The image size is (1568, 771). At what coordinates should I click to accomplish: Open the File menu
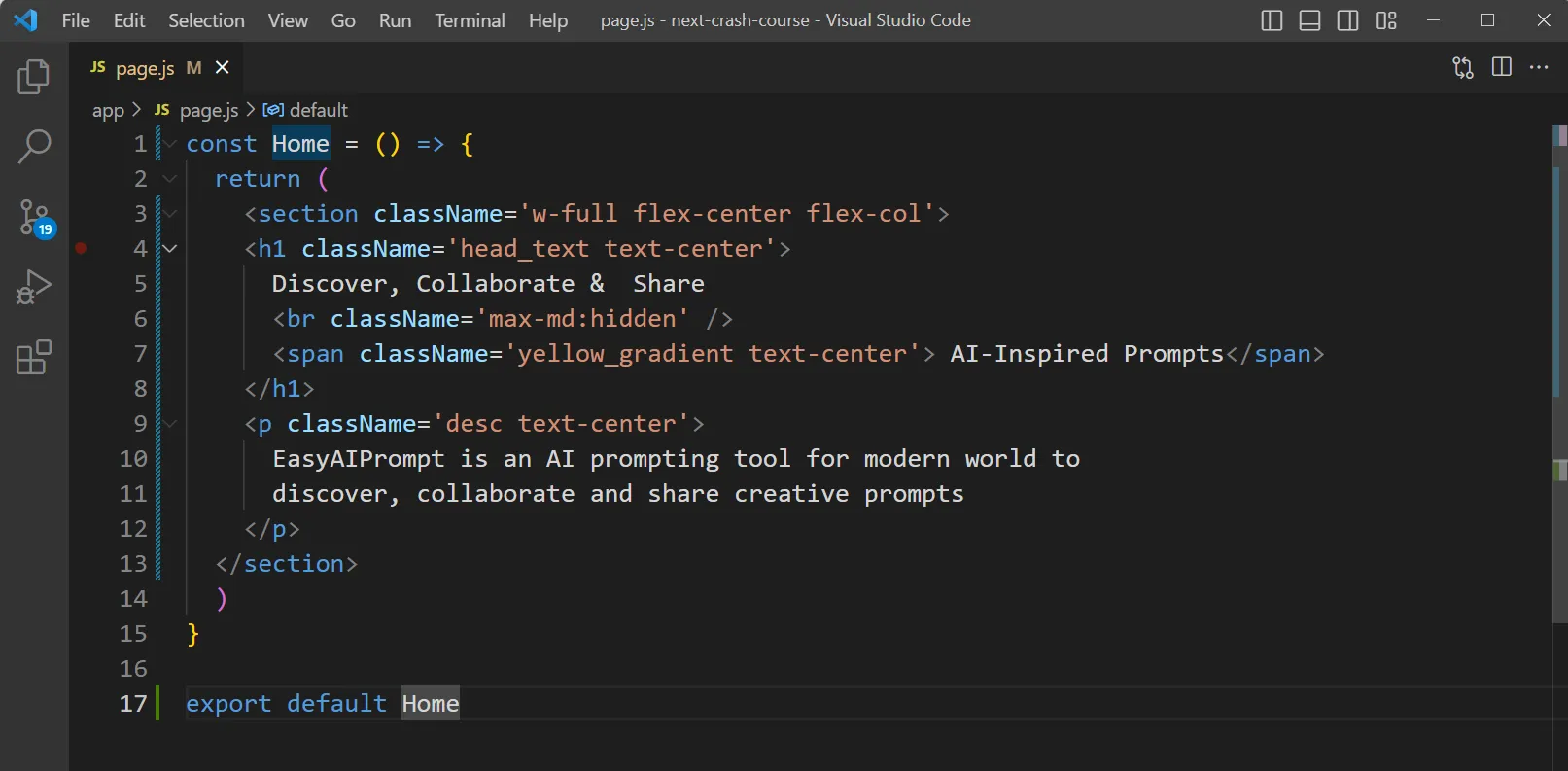[76, 20]
